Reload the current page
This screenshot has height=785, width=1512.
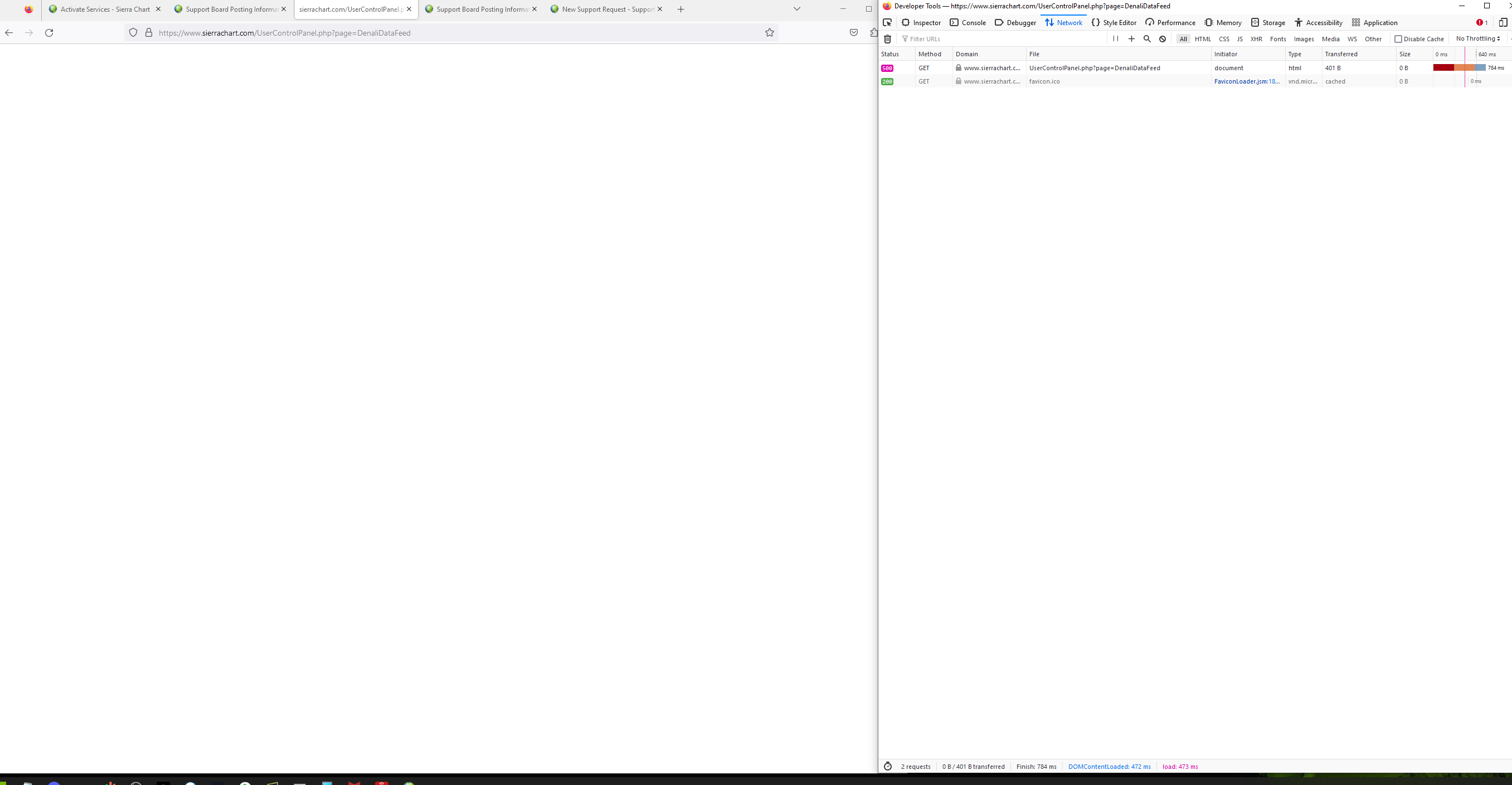tap(49, 32)
